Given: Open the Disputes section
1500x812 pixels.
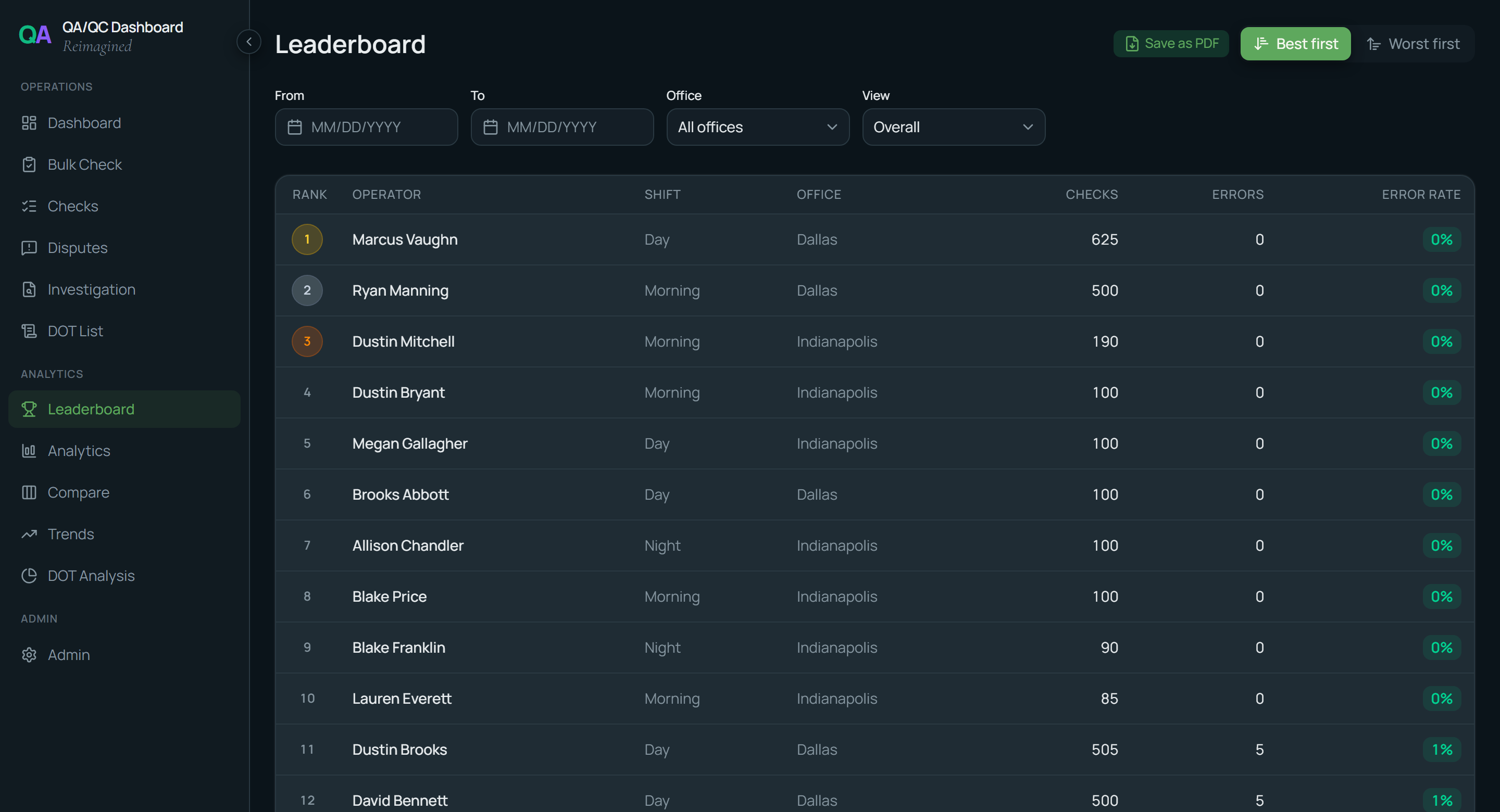Looking at the screenshot, I should point(124,248).
